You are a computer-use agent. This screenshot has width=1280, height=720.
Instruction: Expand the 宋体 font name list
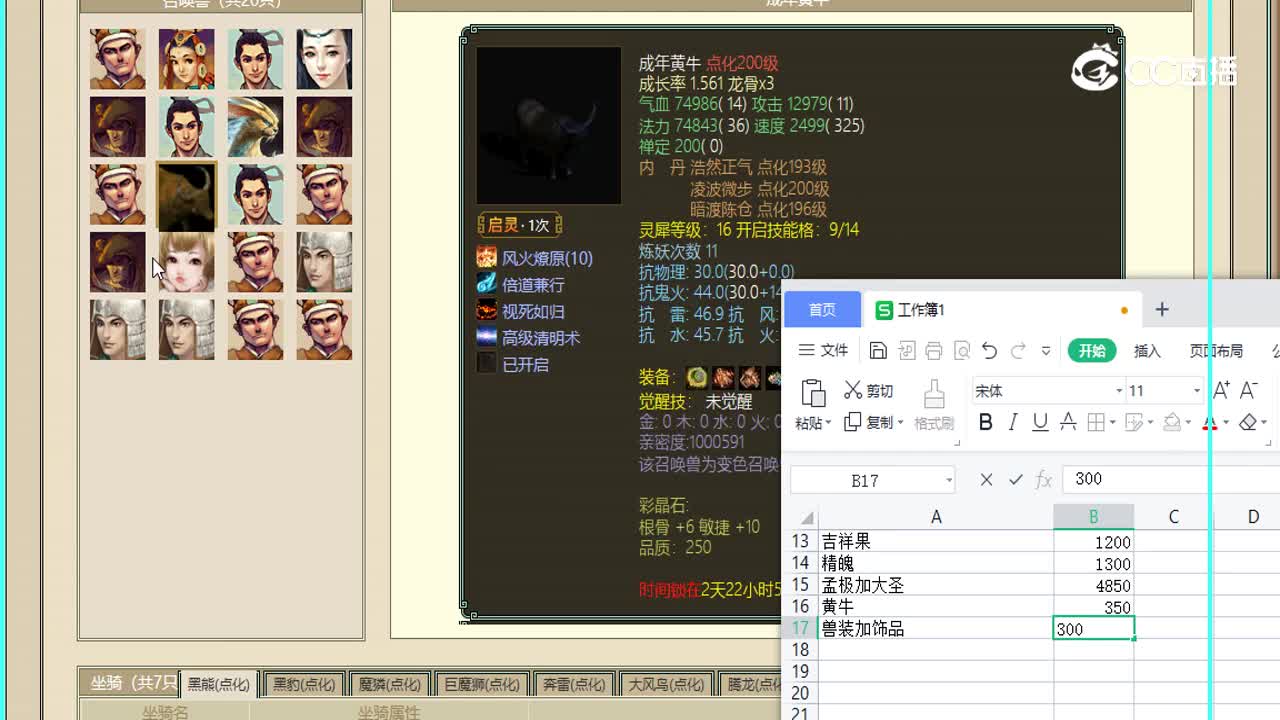(x=1119, y=391)
